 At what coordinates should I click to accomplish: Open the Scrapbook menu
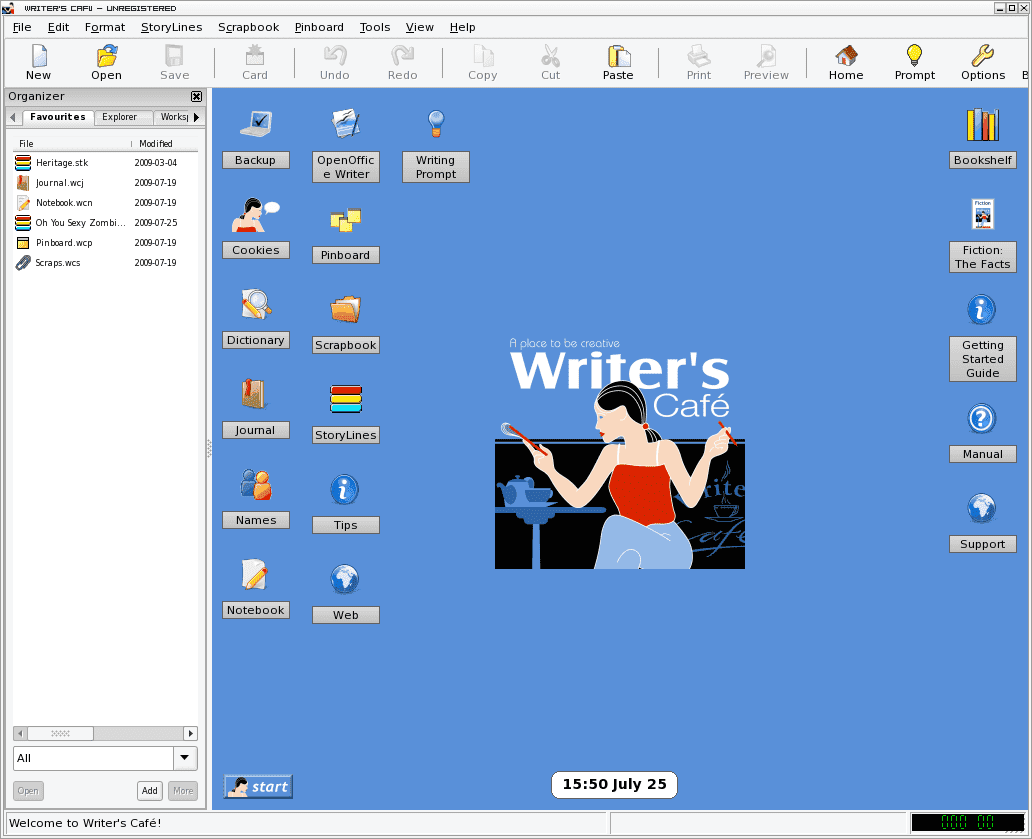click(249, 27)
